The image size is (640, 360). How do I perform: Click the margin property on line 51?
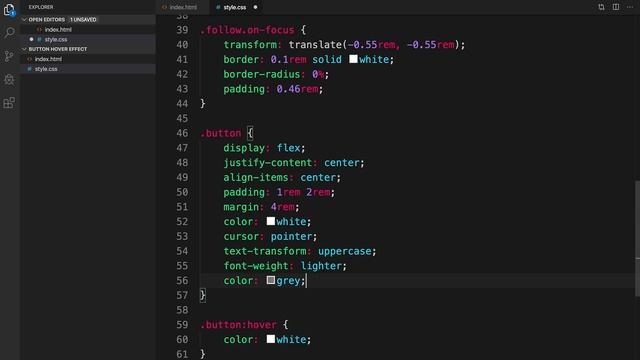pyautogui.click(x=241, y=207)
